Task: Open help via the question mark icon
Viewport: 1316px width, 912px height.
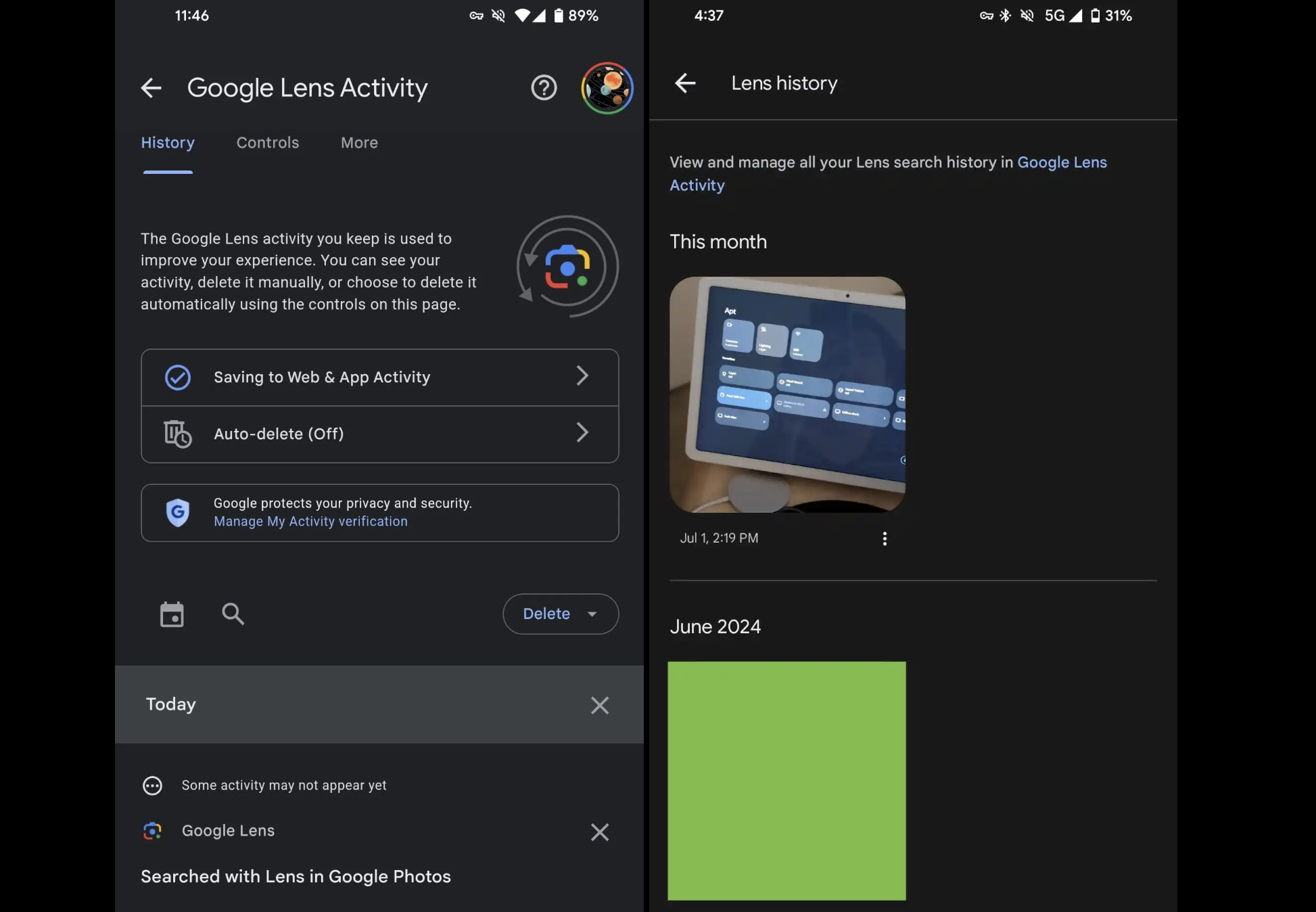Action: click(544, 87)
